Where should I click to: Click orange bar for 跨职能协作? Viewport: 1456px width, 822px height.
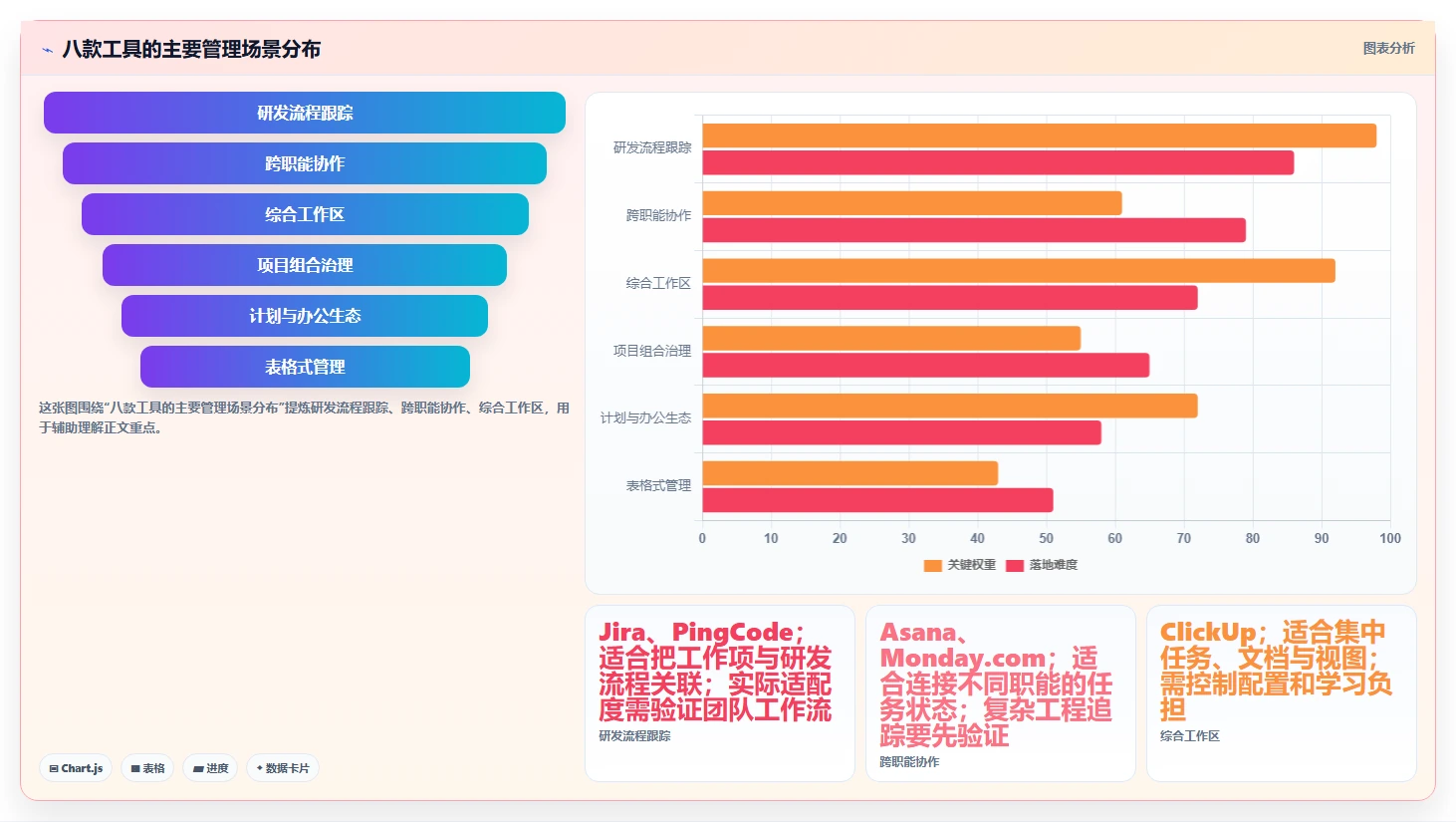point(912,203)
